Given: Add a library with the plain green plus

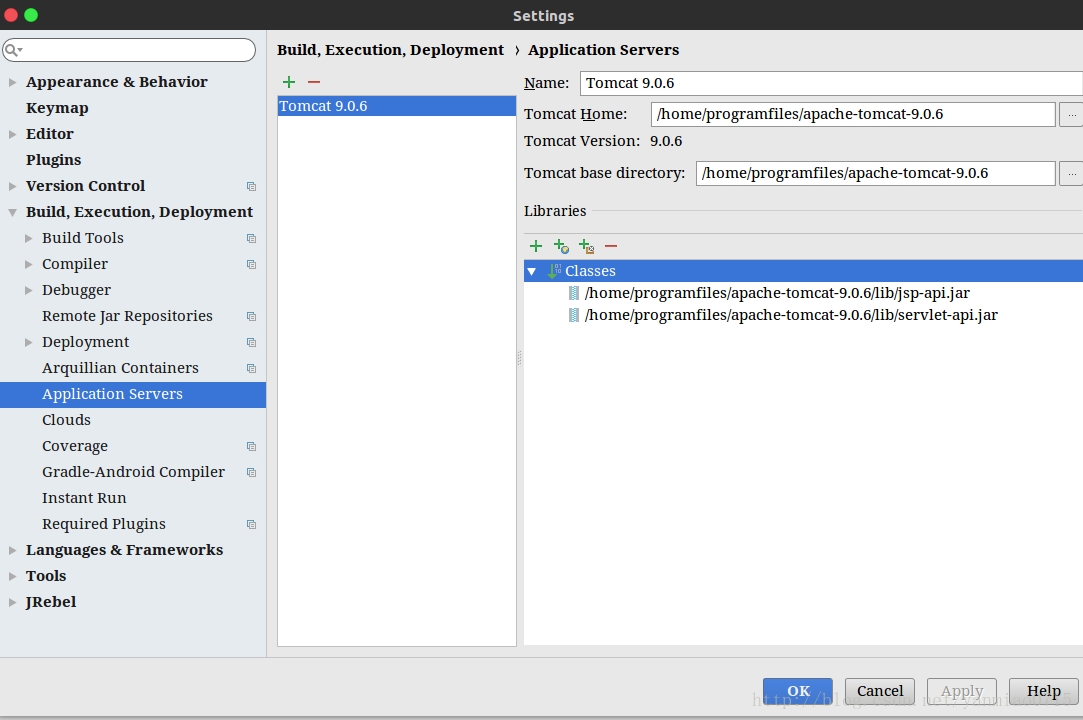Looking at the screenshot, I should [536, 246].
